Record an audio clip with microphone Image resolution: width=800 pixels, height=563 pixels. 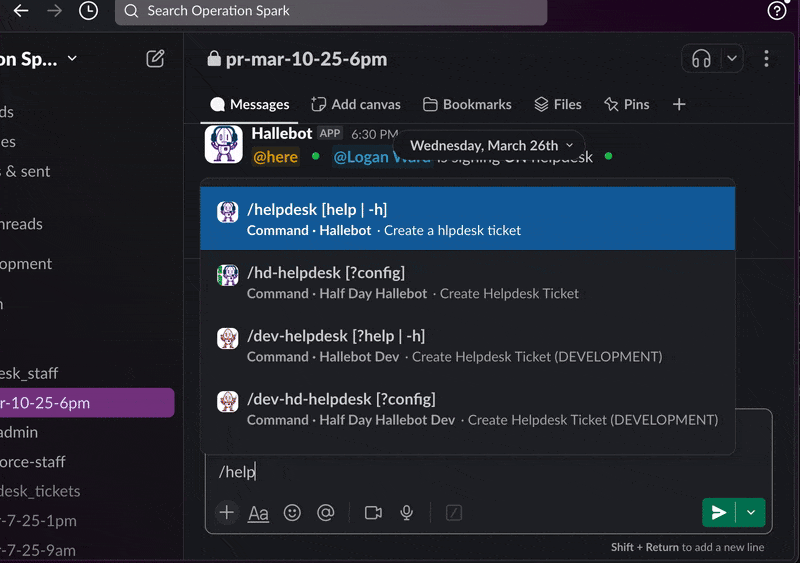click(x=406, y=512)
